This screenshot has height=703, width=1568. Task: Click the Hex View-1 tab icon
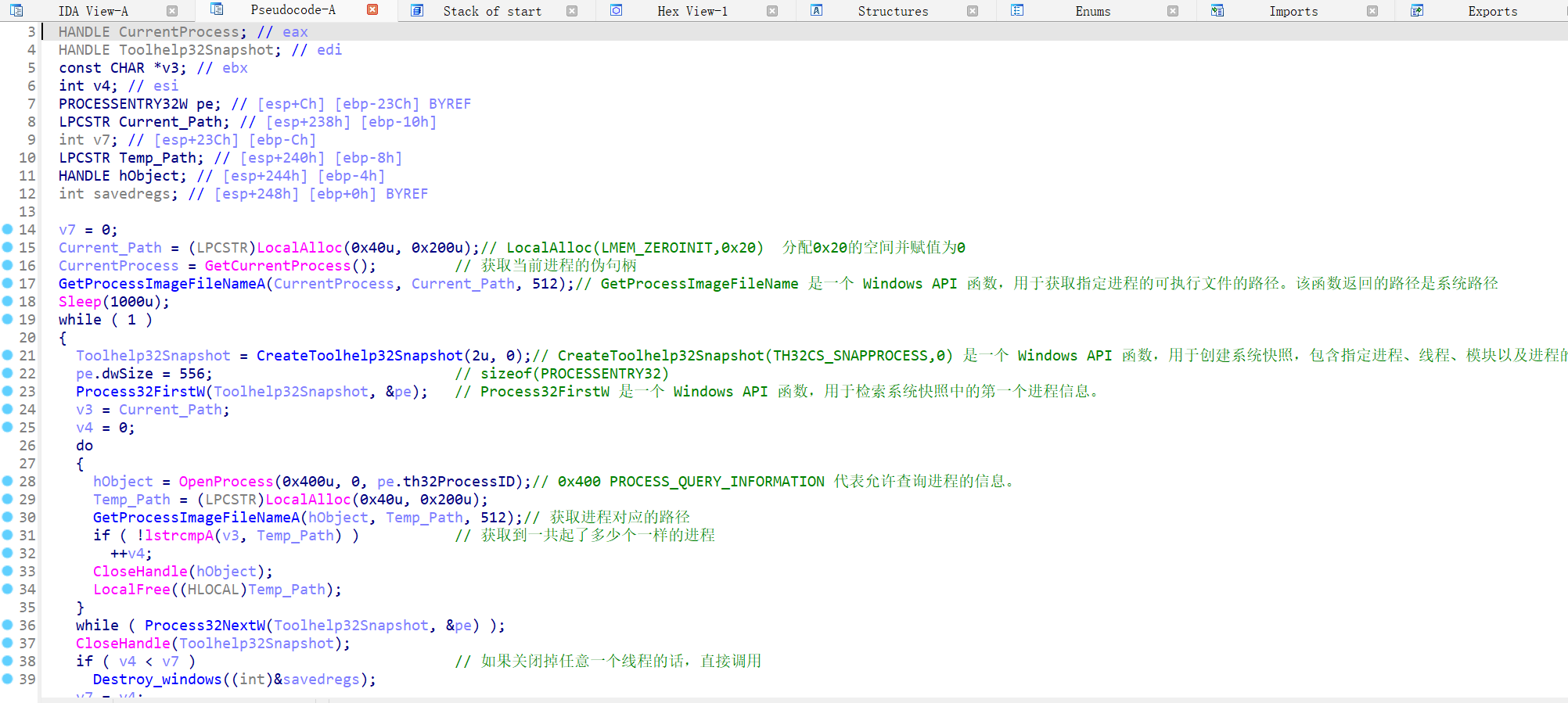pyautogui.click(x=617, y=11)
